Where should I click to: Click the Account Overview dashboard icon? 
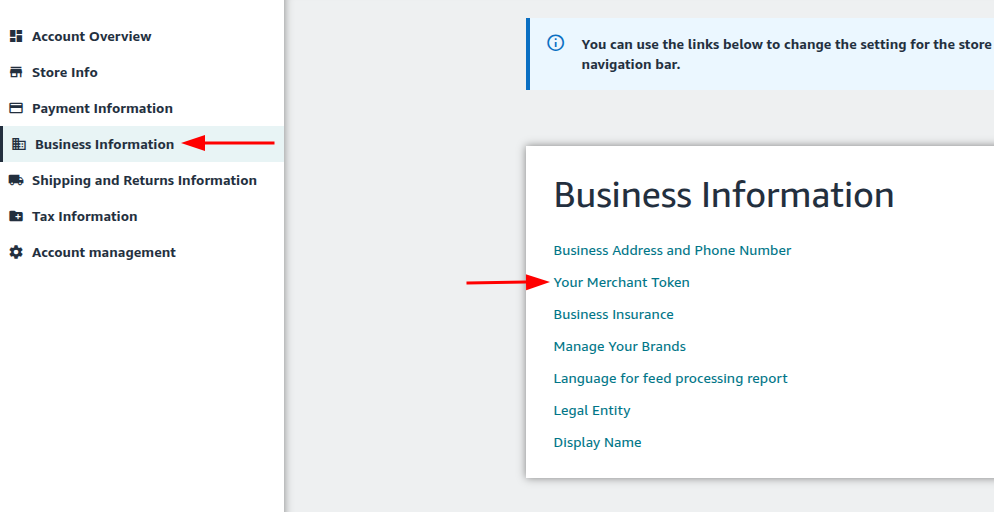pos(16,36)
